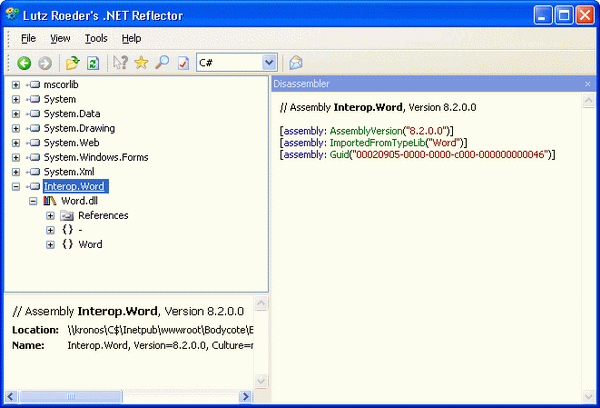Image resolution: width=600 pixels, height=408 pixels.
Task: Click the magnifier Search icon
Action: click(162, 62)
